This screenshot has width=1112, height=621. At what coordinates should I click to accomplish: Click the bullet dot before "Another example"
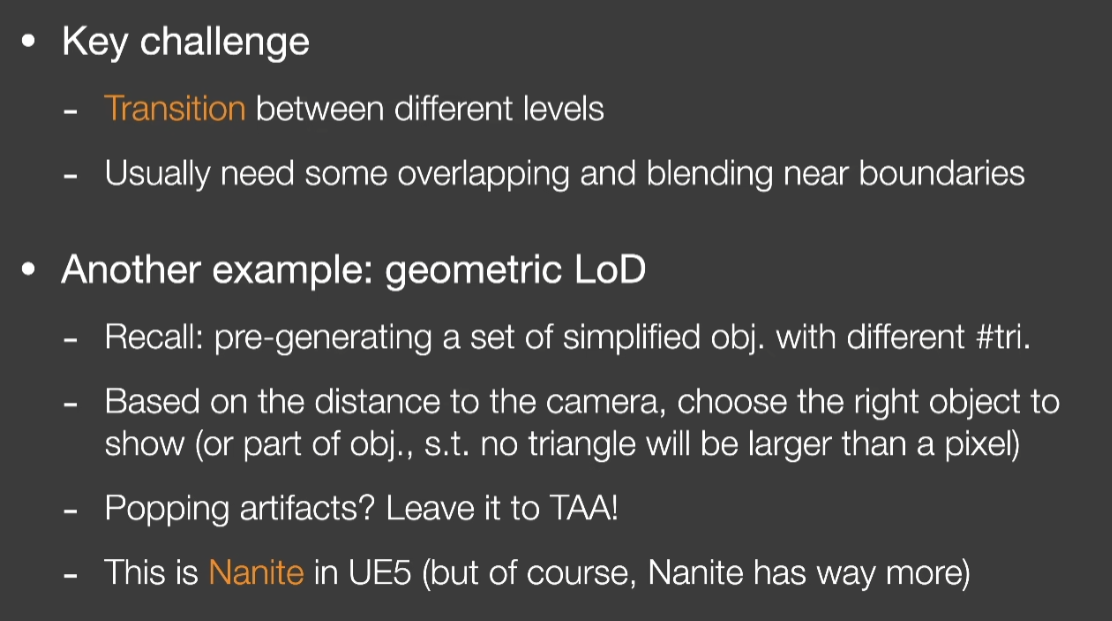pos(28,269)
